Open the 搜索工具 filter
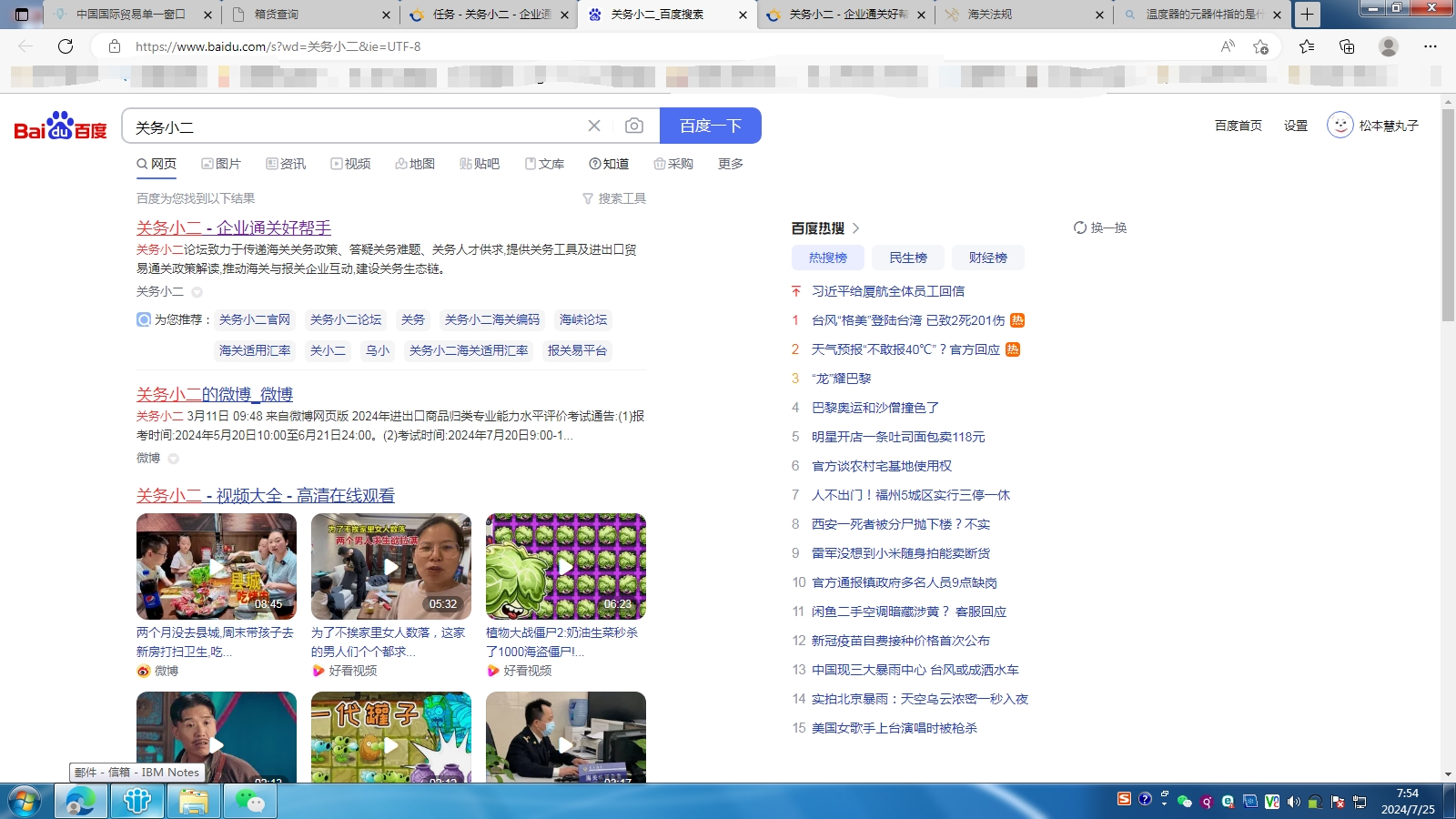The image size is (1456, 819). tap(614, 198)
